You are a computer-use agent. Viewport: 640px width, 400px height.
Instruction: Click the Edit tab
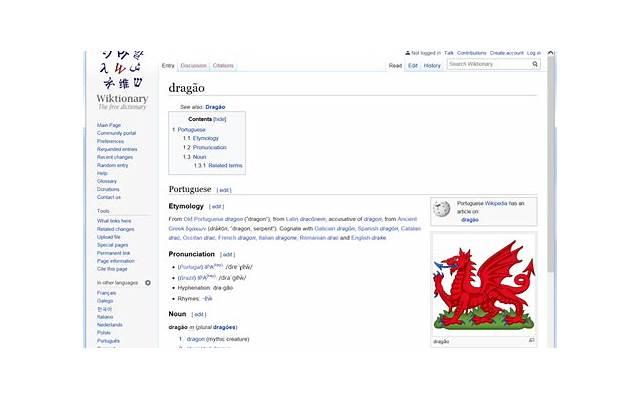413,65
